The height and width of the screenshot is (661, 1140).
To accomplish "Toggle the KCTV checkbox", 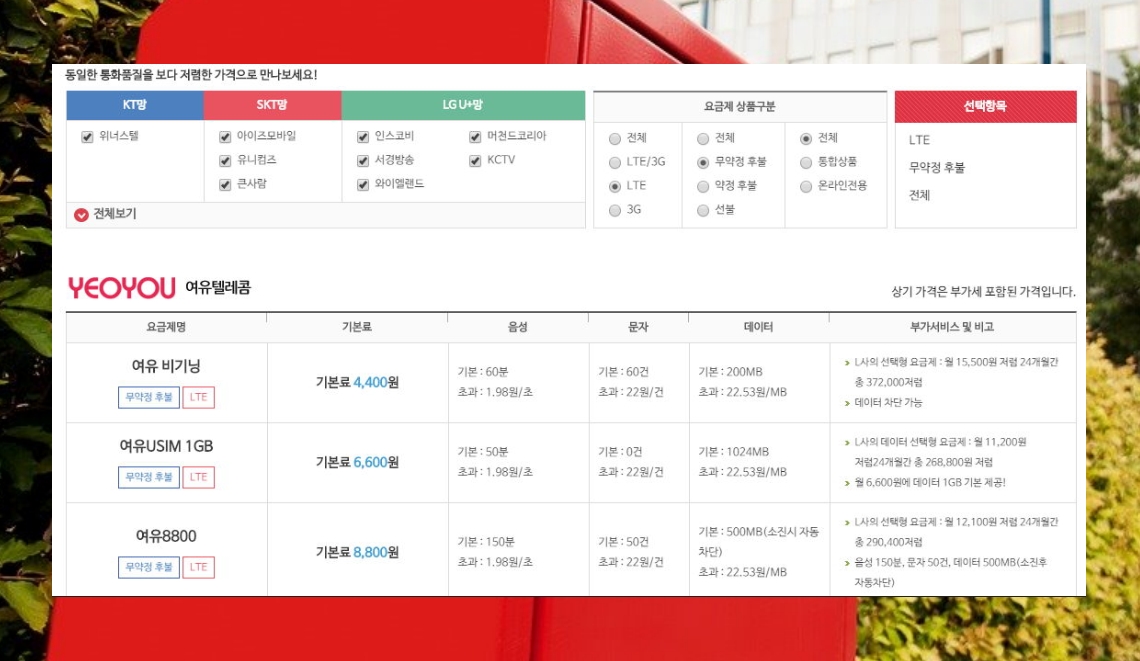I will point(475,161).
